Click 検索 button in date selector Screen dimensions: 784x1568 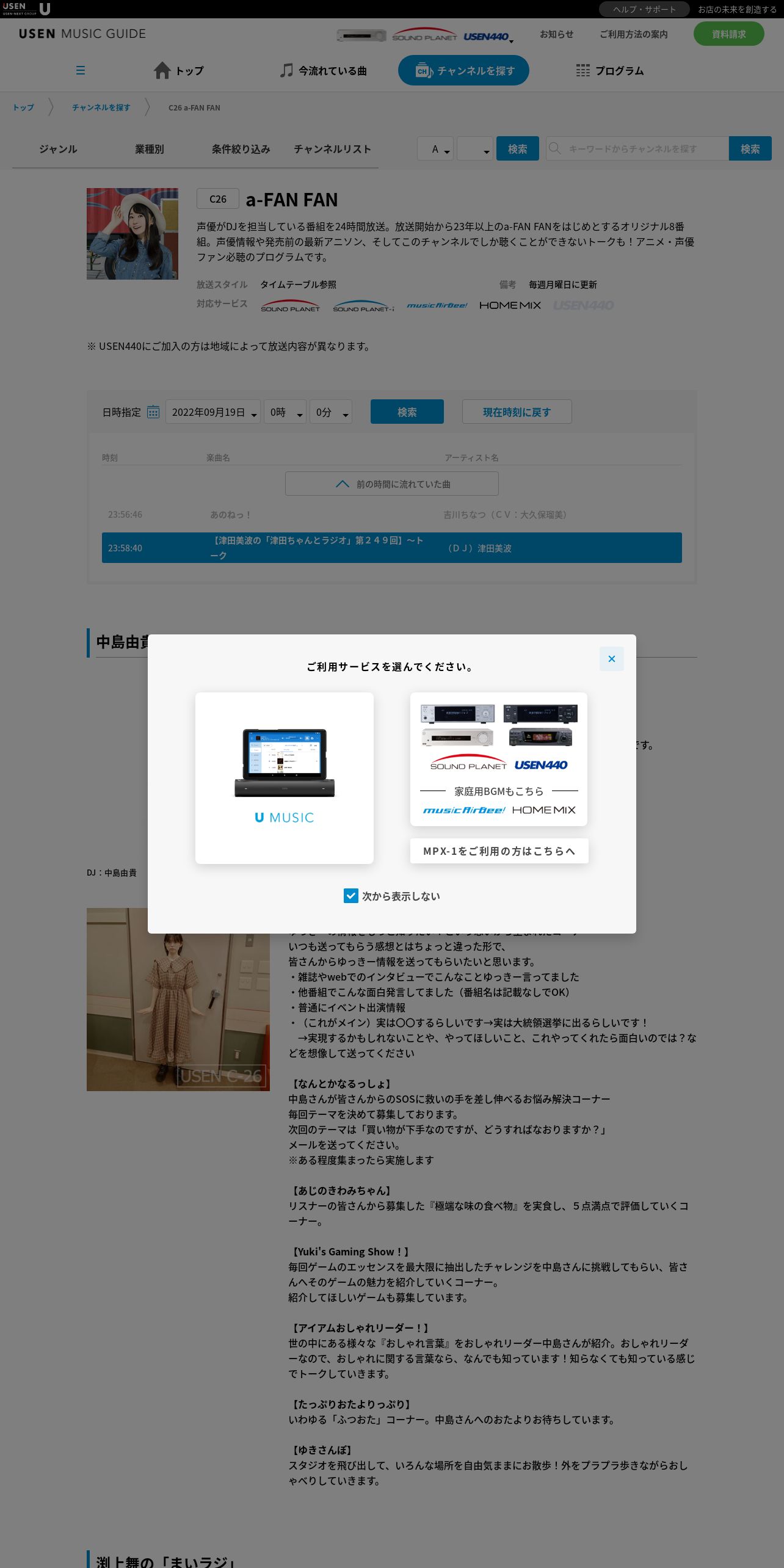click(x=407, y=412)
